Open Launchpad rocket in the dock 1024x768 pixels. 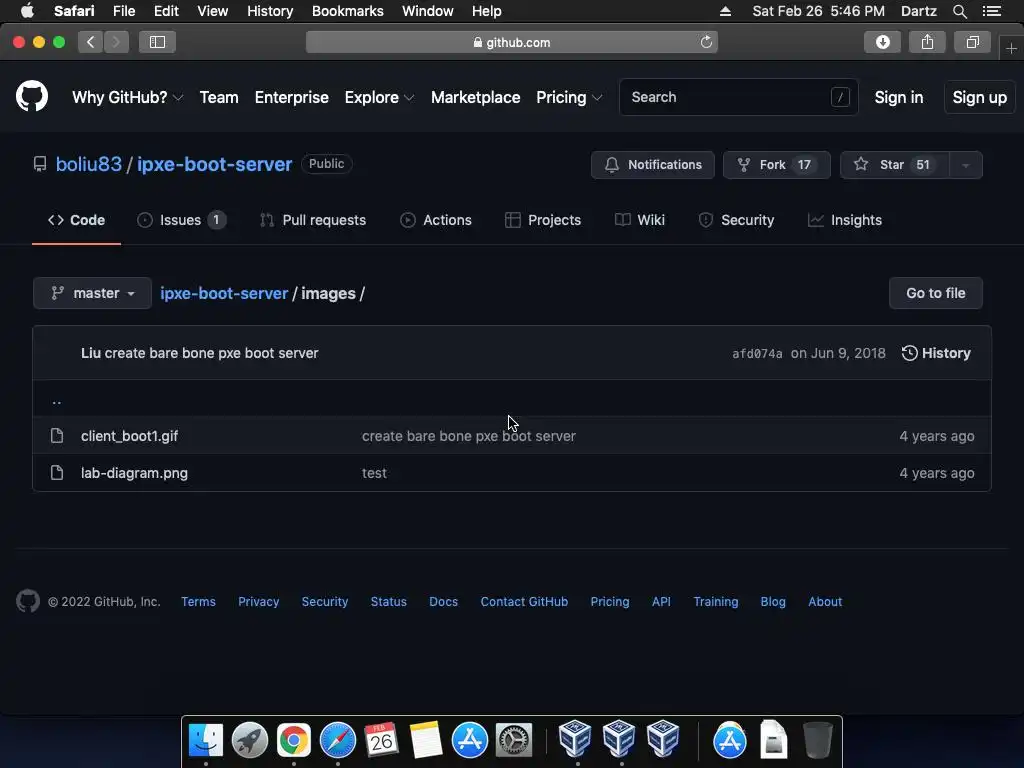249,740
